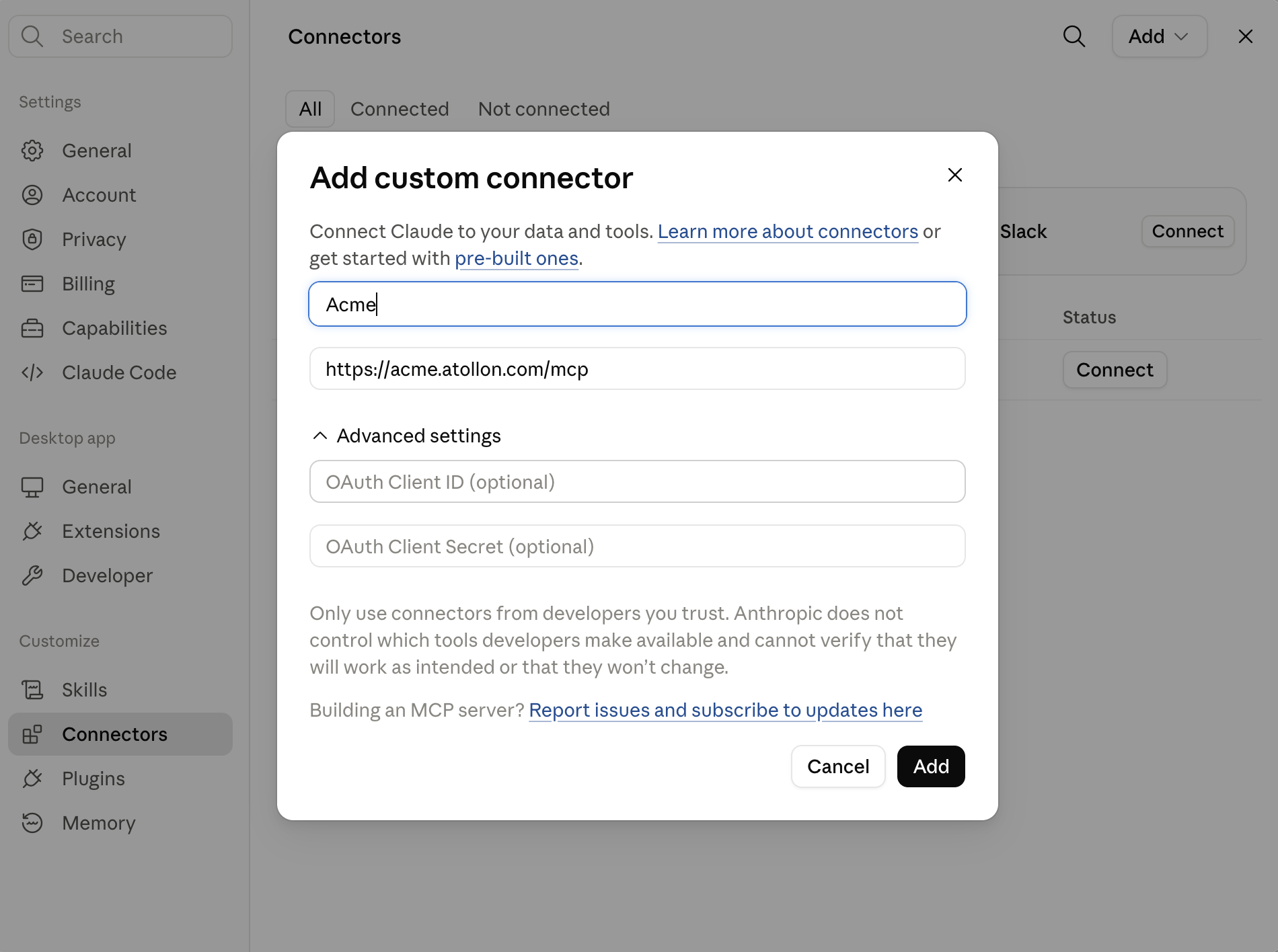Open the Learn more about connectors link
The width and height of the screenshot is (1278, 952).
(x=788, y=231)
